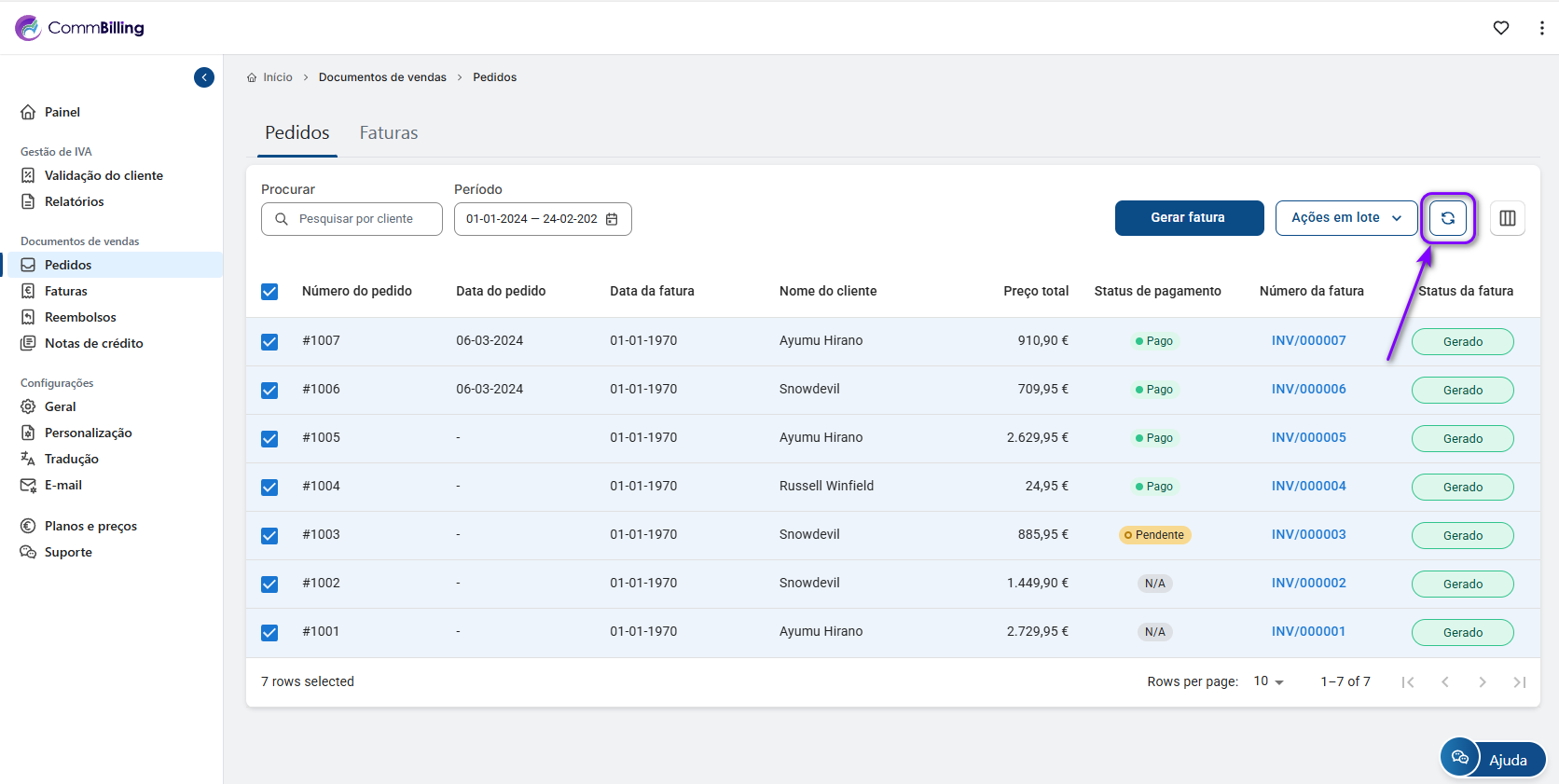Viewport: 1559px width, 784px height.
Task: Open Notas de crédito in sidebar
Action: click(x=93, y=343)
